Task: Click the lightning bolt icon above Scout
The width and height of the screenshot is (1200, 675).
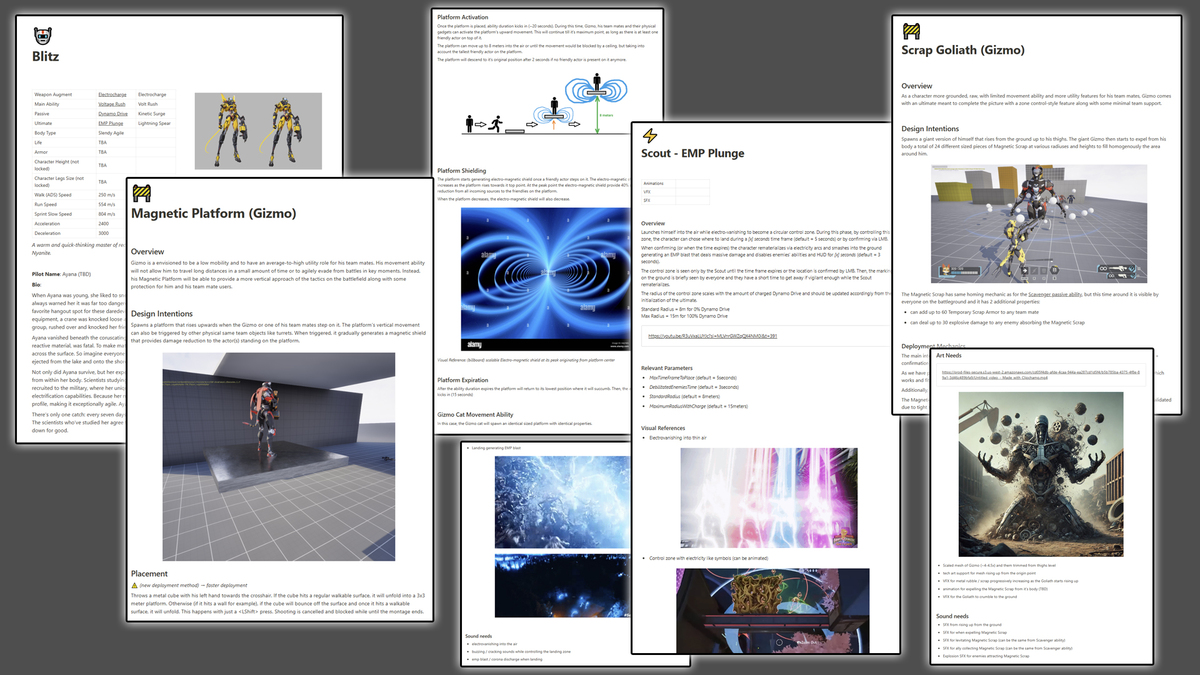Action: 650,136
